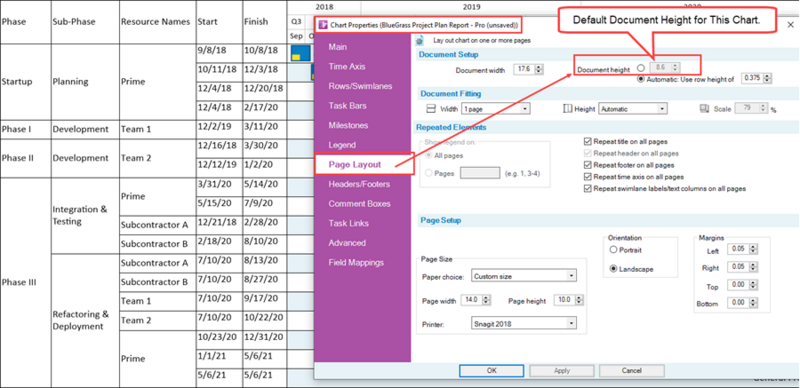Select the manual Document height radio button
Viewport: 800px width, 388px height.
pos(641,68)
